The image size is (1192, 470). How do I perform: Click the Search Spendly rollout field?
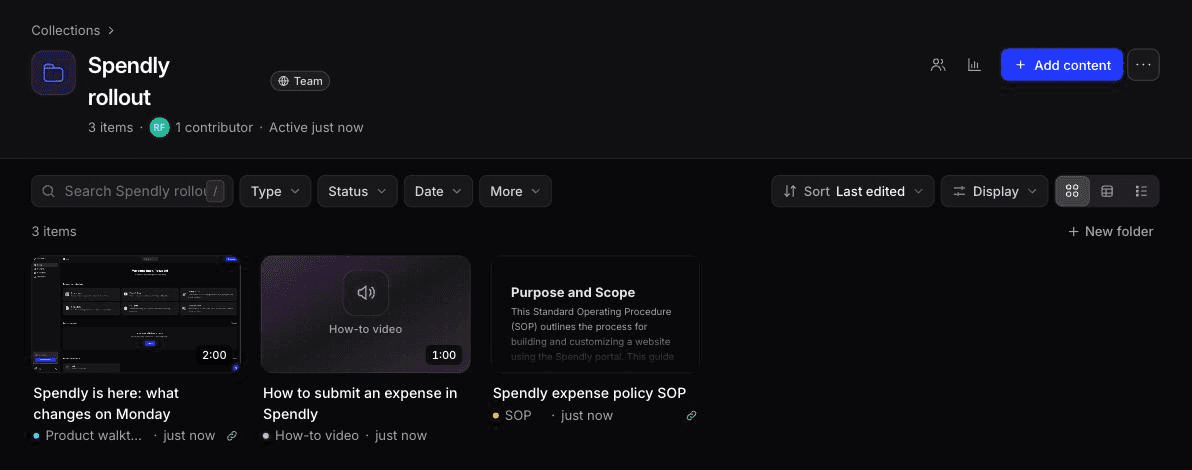[x=132, y=191]
